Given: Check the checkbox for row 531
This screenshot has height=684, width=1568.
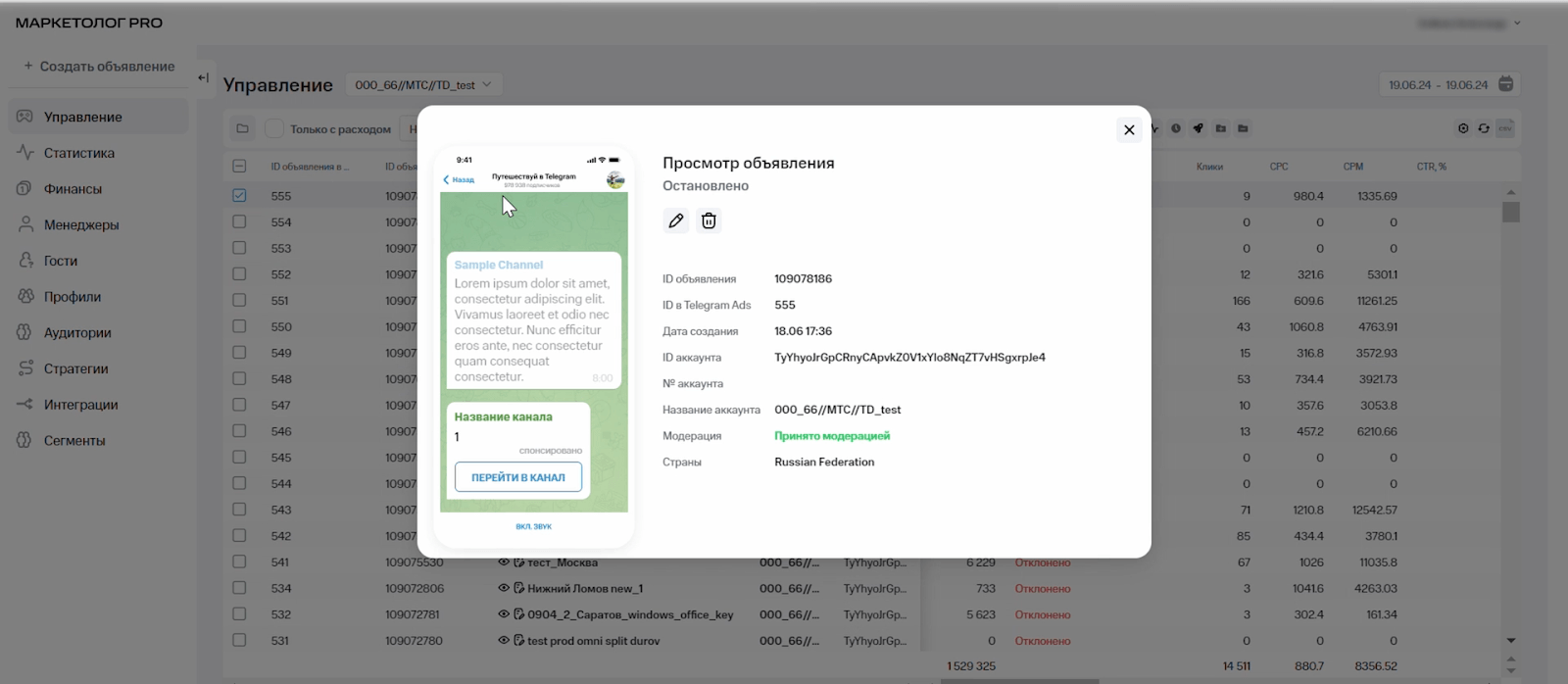Looking at the screenshot, I should pyautogui.click(x=239, y=640).
